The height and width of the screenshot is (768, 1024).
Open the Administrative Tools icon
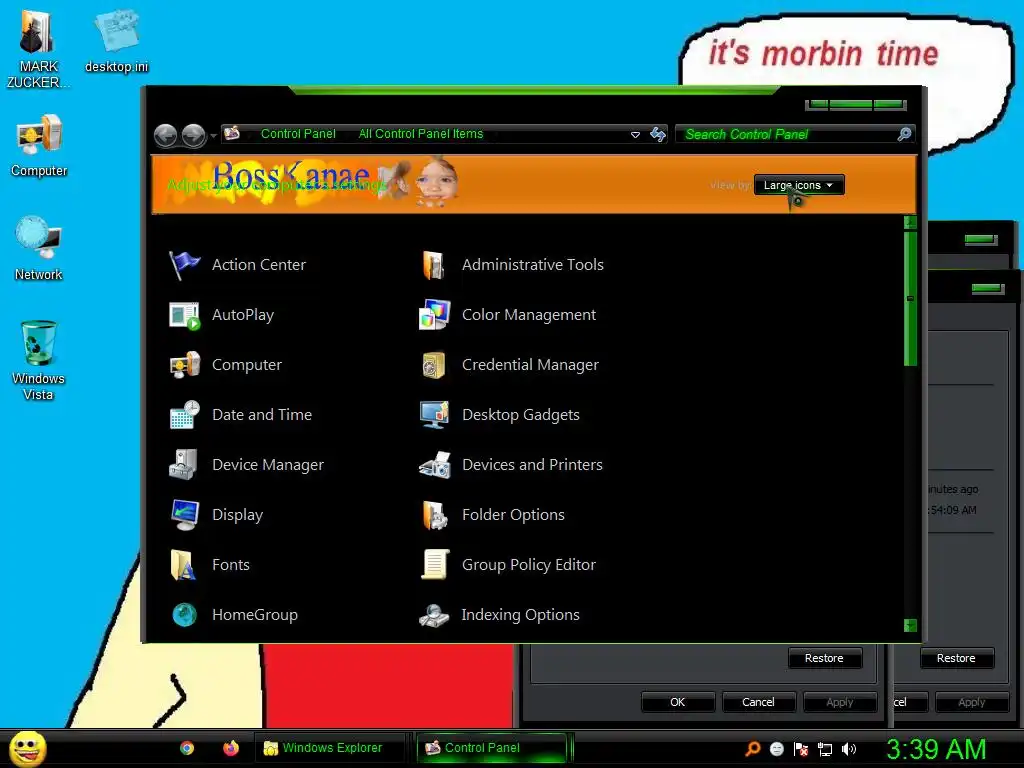(434, 265)
